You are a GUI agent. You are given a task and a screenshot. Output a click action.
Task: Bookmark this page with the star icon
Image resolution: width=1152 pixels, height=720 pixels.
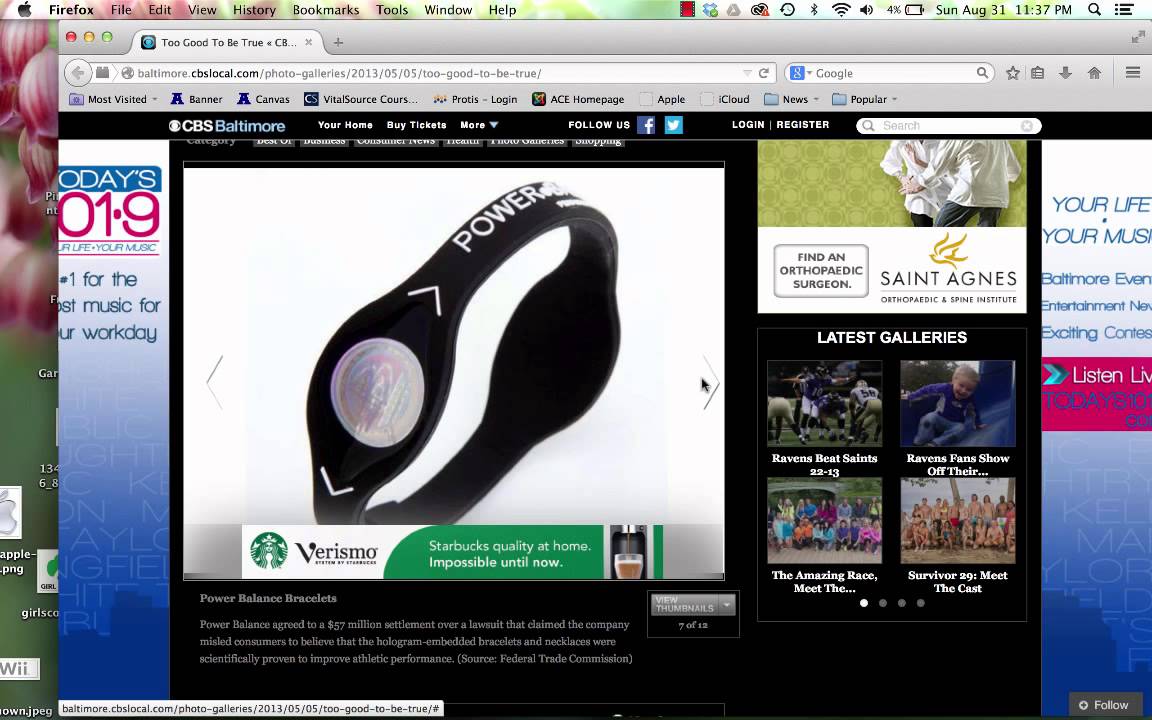pyautogui.click(x=1012, y=73)
